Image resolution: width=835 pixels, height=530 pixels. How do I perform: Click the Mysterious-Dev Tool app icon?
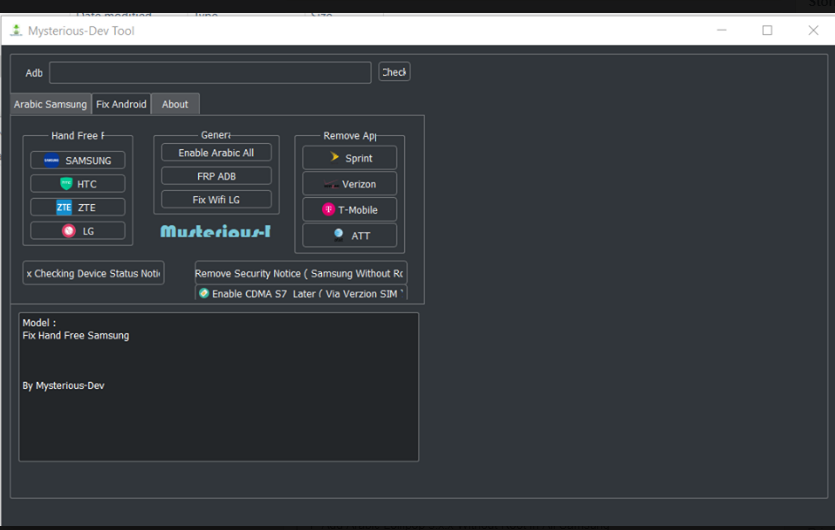[x=17, y=30]
